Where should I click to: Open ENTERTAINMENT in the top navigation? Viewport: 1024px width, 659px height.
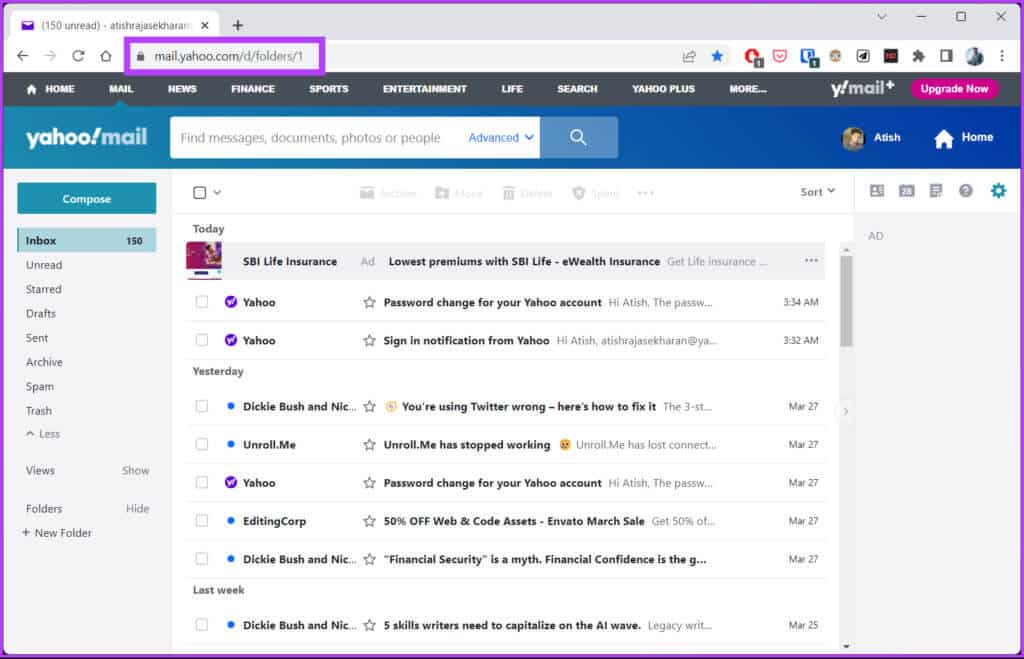[x=424, y=89]
